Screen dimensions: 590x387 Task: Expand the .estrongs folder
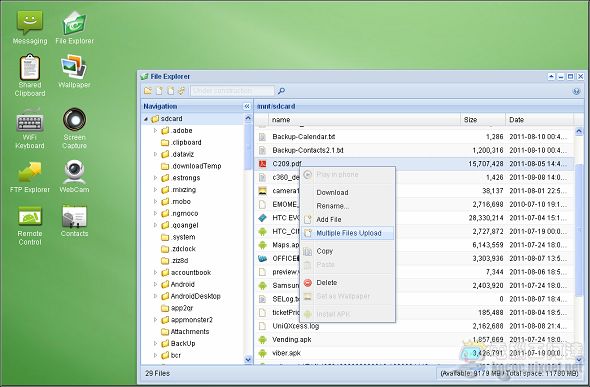[155, 178]
